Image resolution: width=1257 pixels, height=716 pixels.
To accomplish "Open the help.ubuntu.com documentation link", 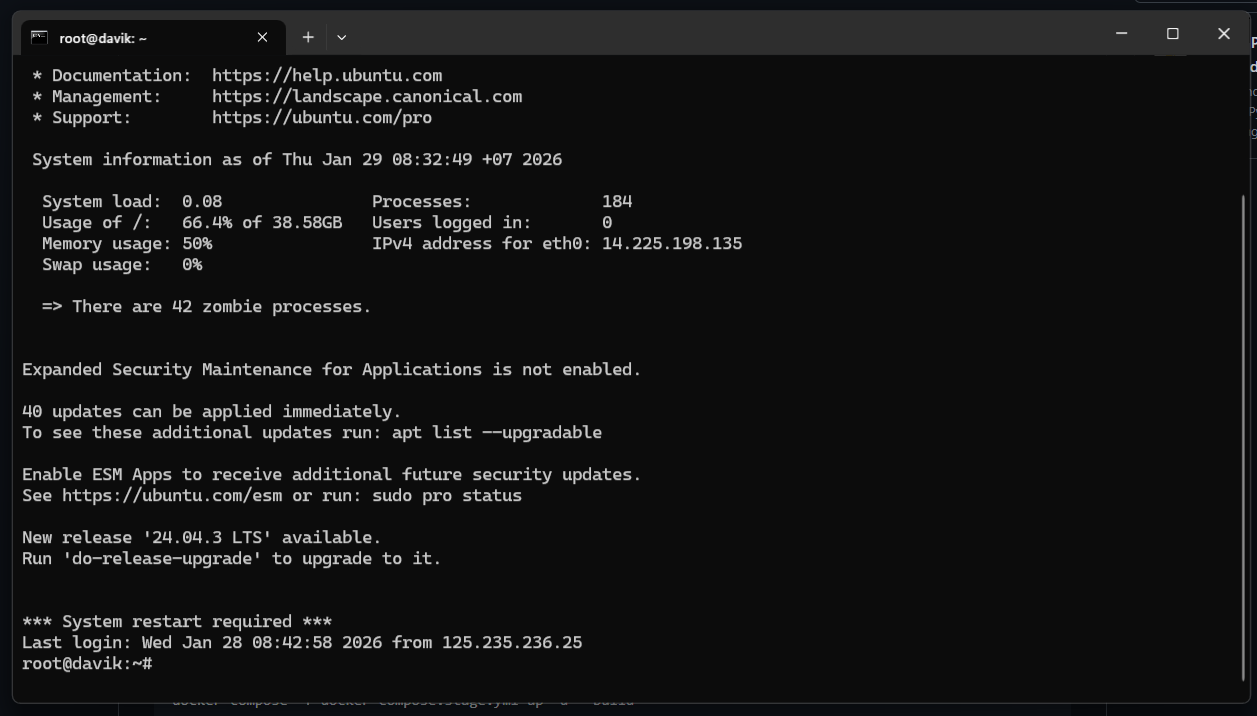I will pyautogui.click(x=326, y=76).
